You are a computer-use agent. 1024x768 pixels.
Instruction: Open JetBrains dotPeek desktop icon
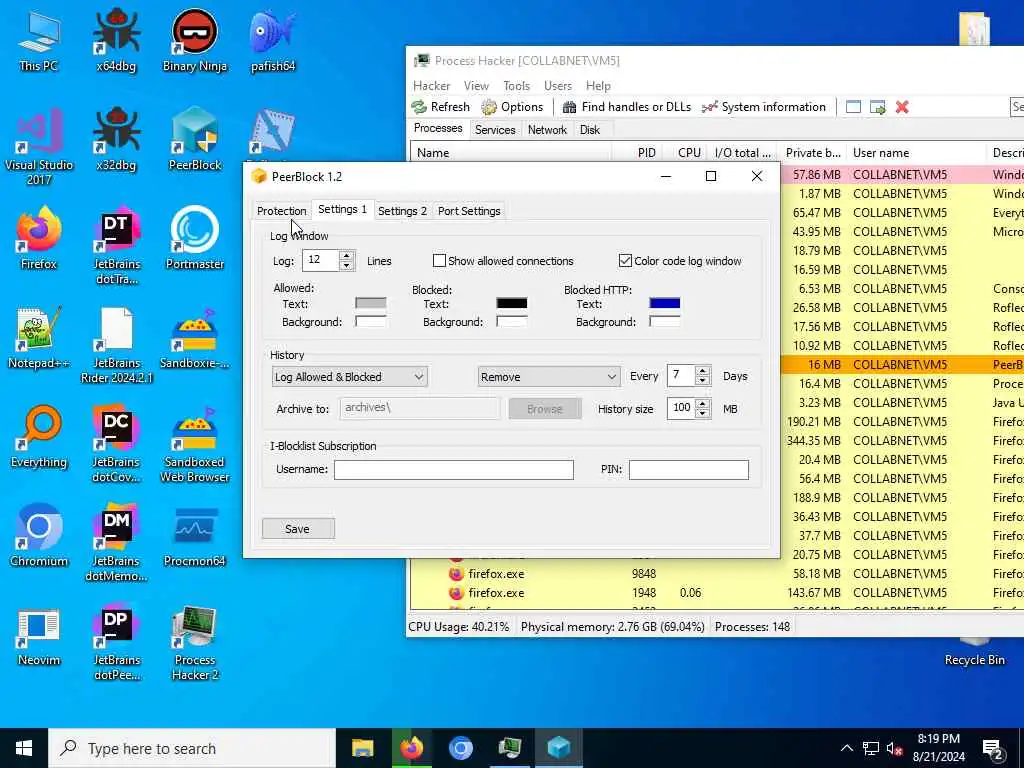[x=116, y=643]
